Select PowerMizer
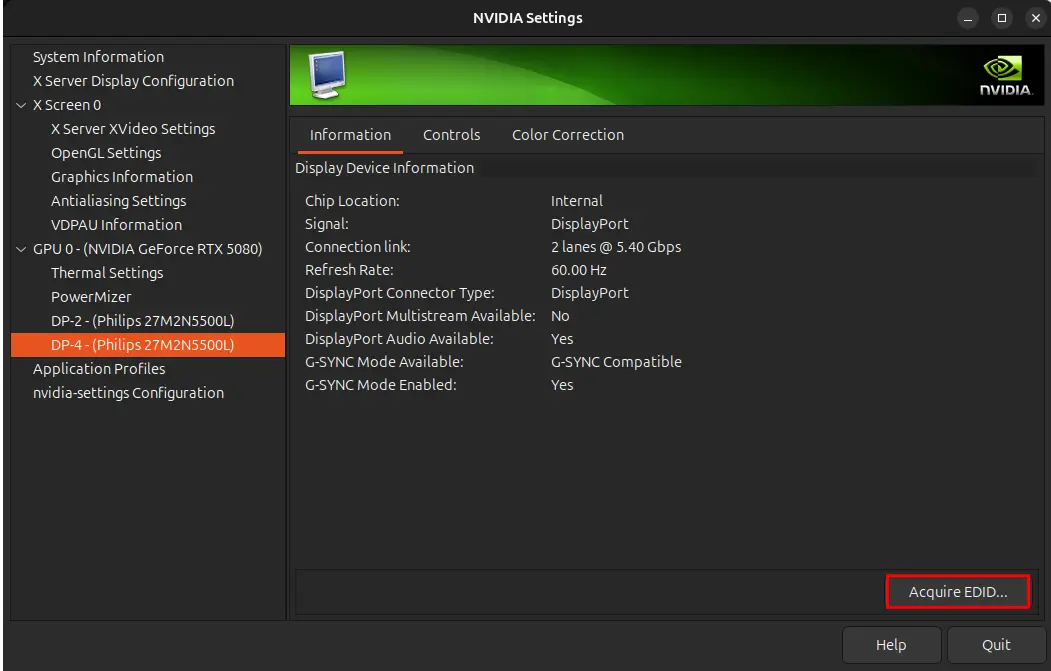Viewport: 1051px width, 671px height. click(x=91, y=297)
